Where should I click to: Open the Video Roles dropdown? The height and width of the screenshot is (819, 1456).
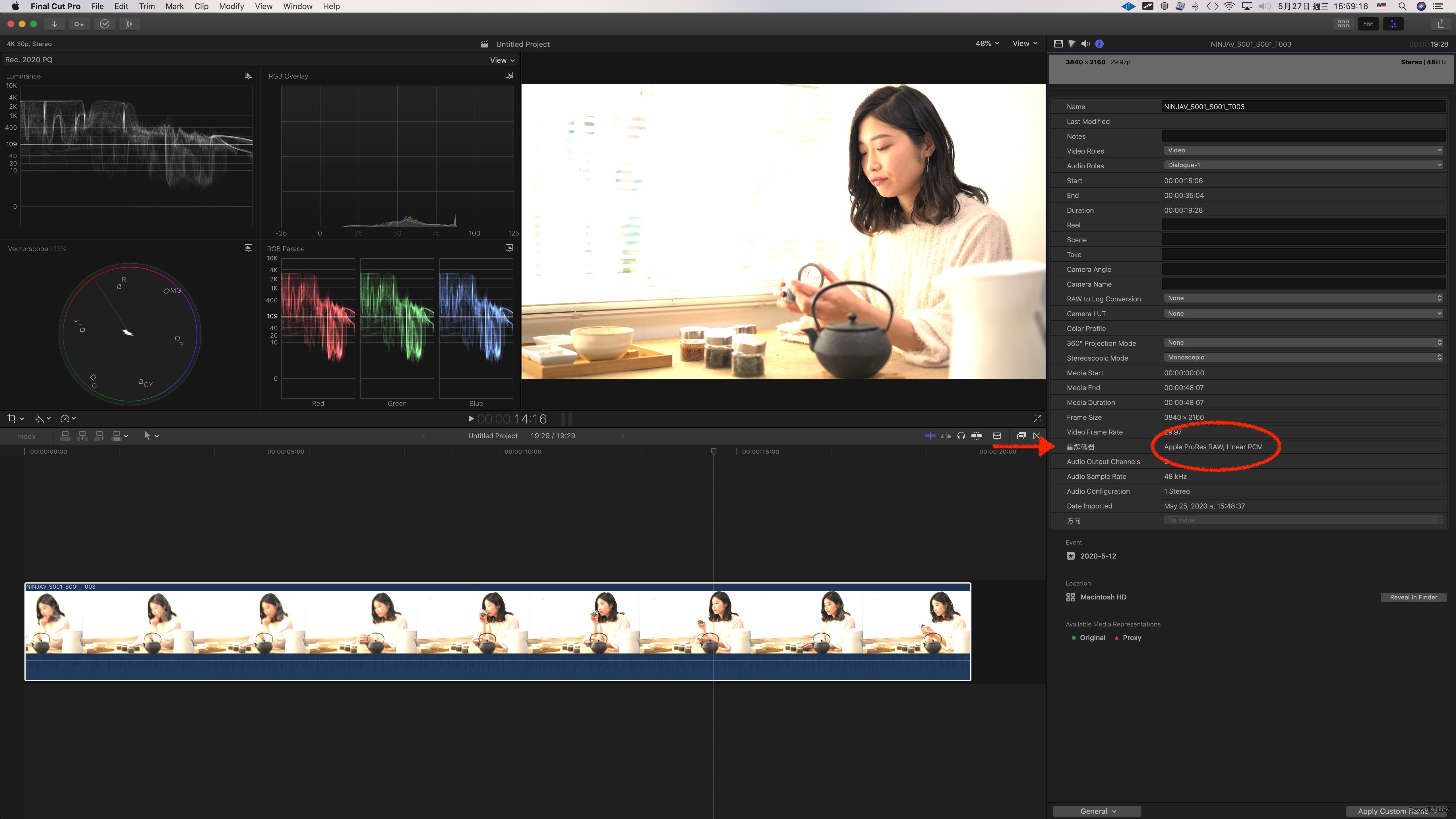pyautogui.click(x=1303, y=150)
